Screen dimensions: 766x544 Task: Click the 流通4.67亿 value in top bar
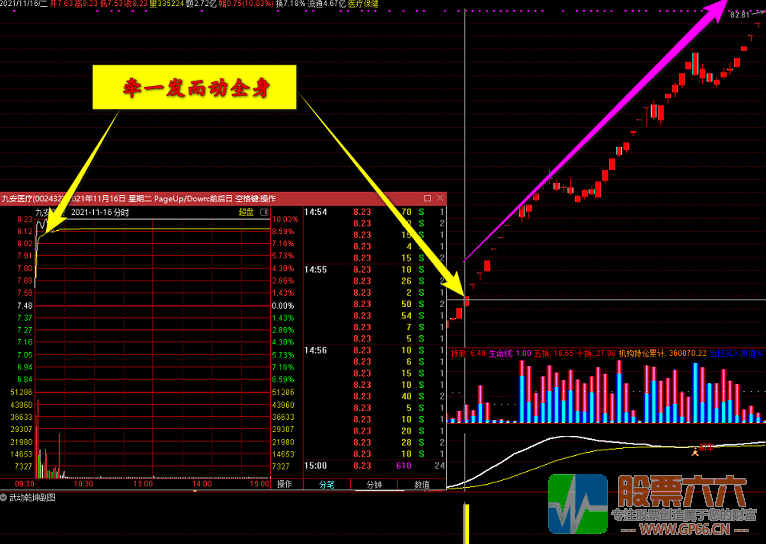click(x=326, y=4)
